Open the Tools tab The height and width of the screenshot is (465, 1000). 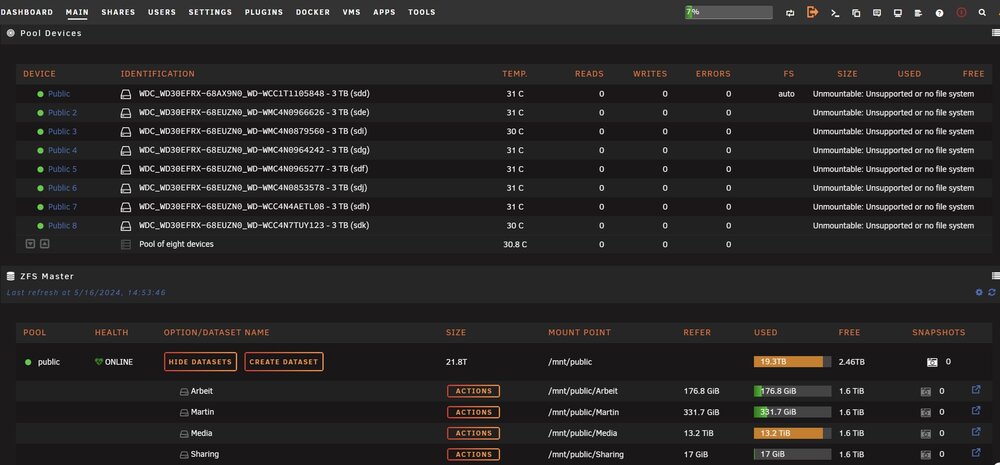tap(422, 12)
